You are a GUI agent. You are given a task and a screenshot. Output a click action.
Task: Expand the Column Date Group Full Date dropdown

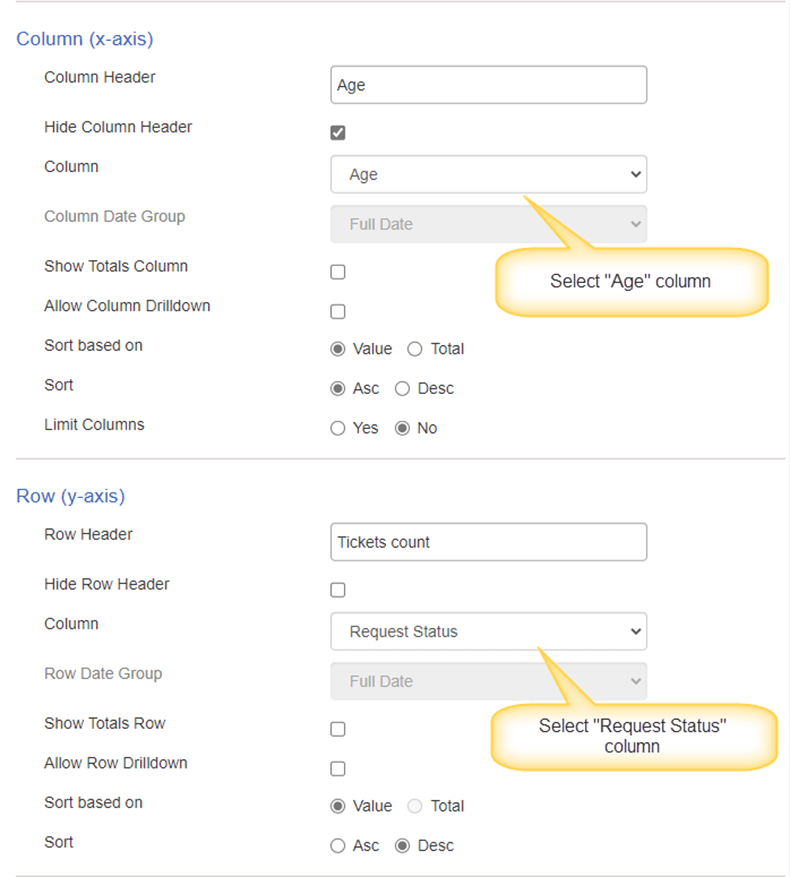pos(488,224)
